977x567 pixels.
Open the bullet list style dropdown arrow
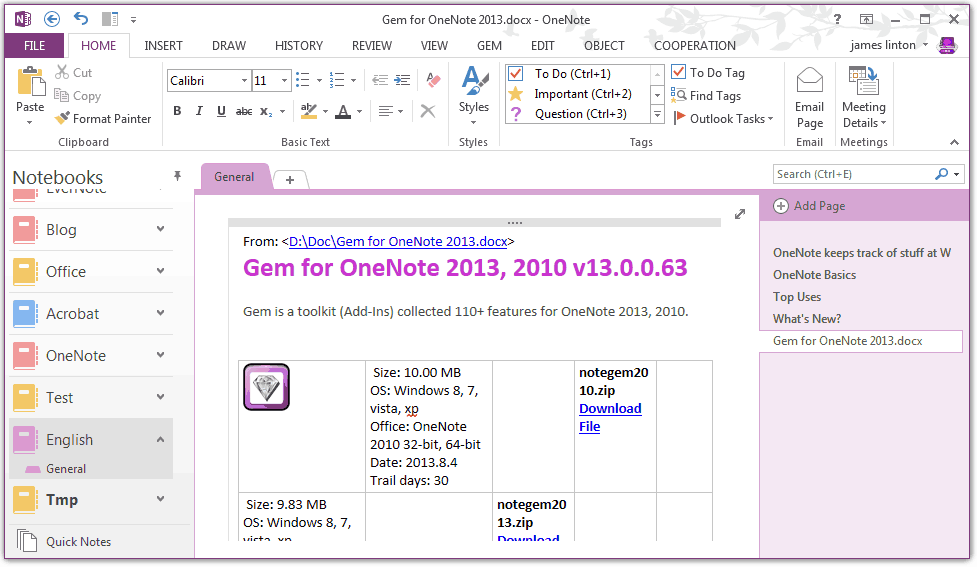click(x=319, y=80)
